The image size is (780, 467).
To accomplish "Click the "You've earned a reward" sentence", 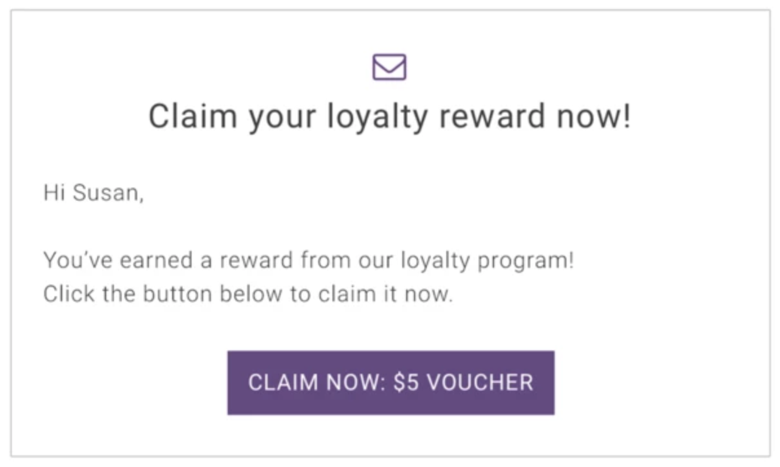I will pos(308,261).
